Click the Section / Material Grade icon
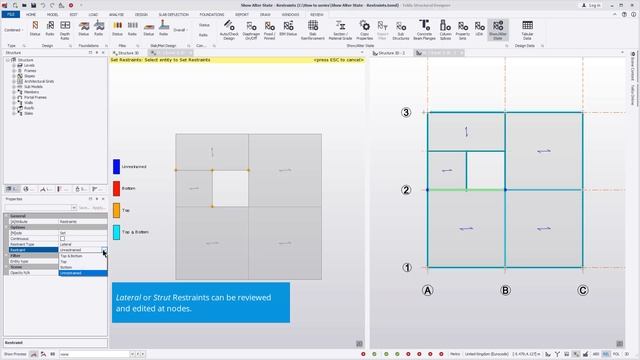The image size is (640, 360). [340, 29]
